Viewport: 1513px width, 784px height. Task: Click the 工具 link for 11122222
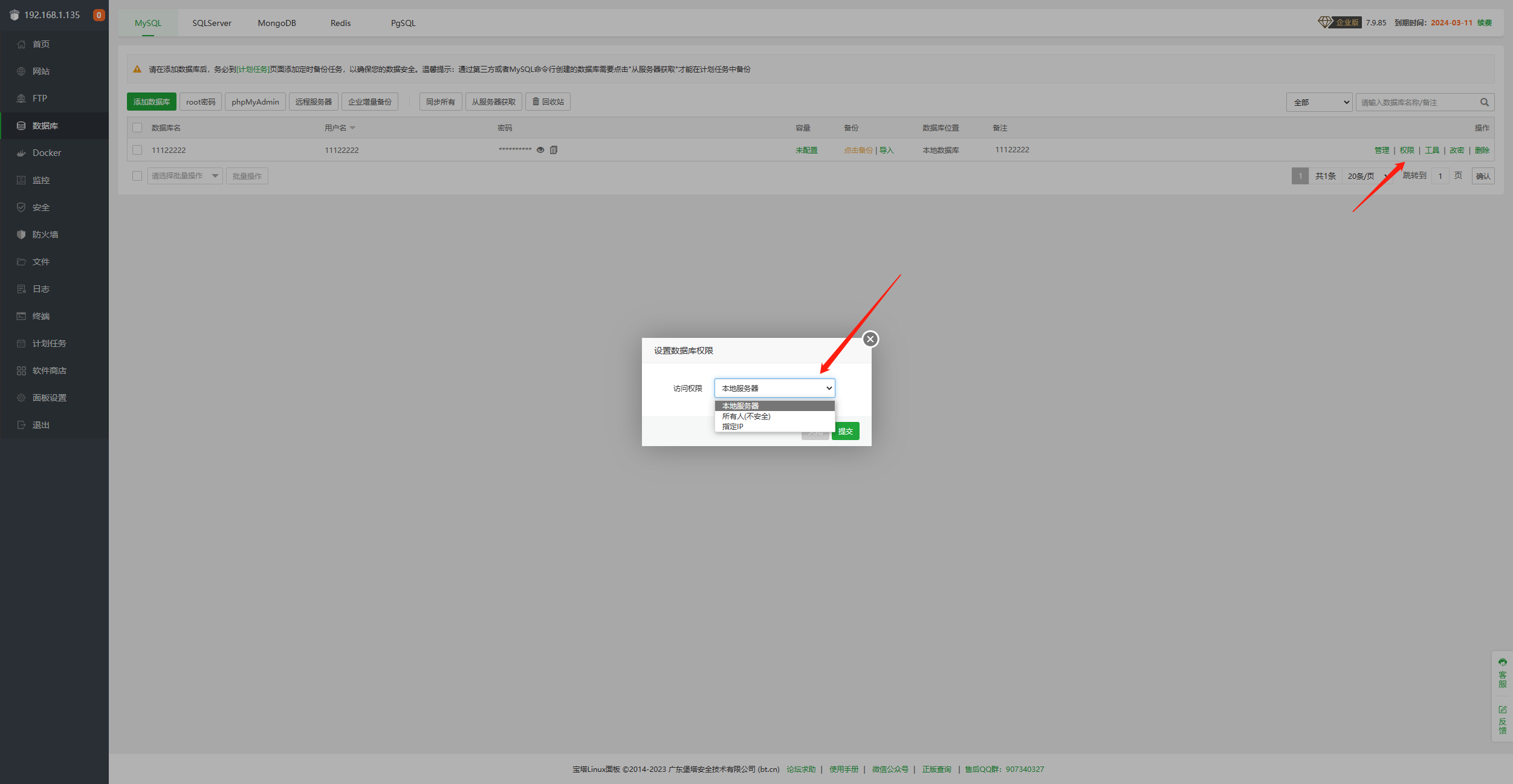1432,150
